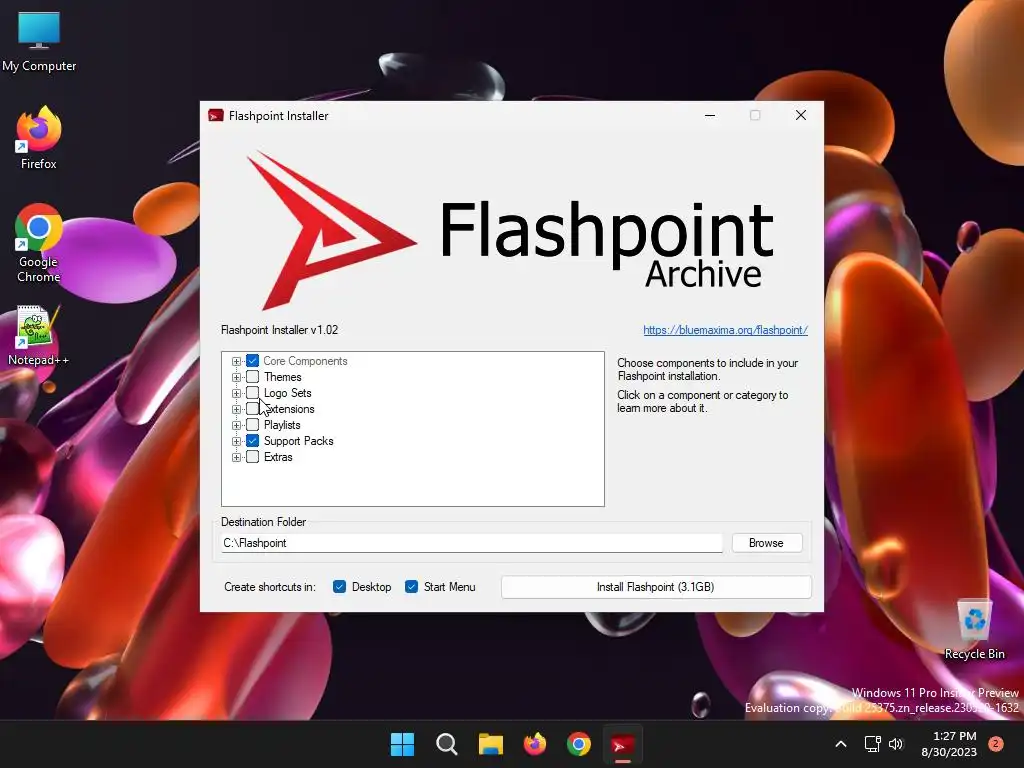Open the notification badge in the tray
The image size is (1024, 768).
(x=996, y=744)
